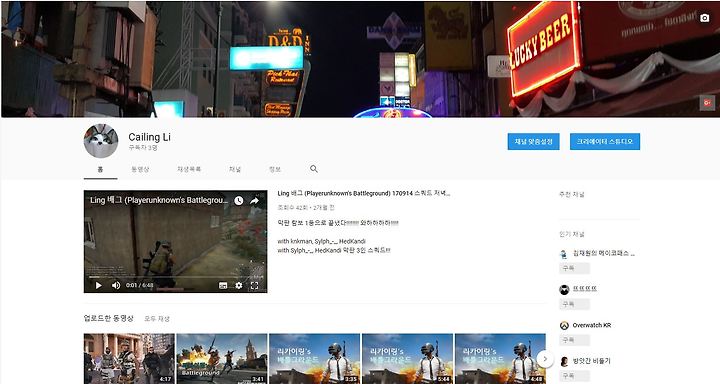This screenshot has width=720, height=384.
Task: Click the 구독자 3명 subscriber count text
Action: (x=143, y=148)
